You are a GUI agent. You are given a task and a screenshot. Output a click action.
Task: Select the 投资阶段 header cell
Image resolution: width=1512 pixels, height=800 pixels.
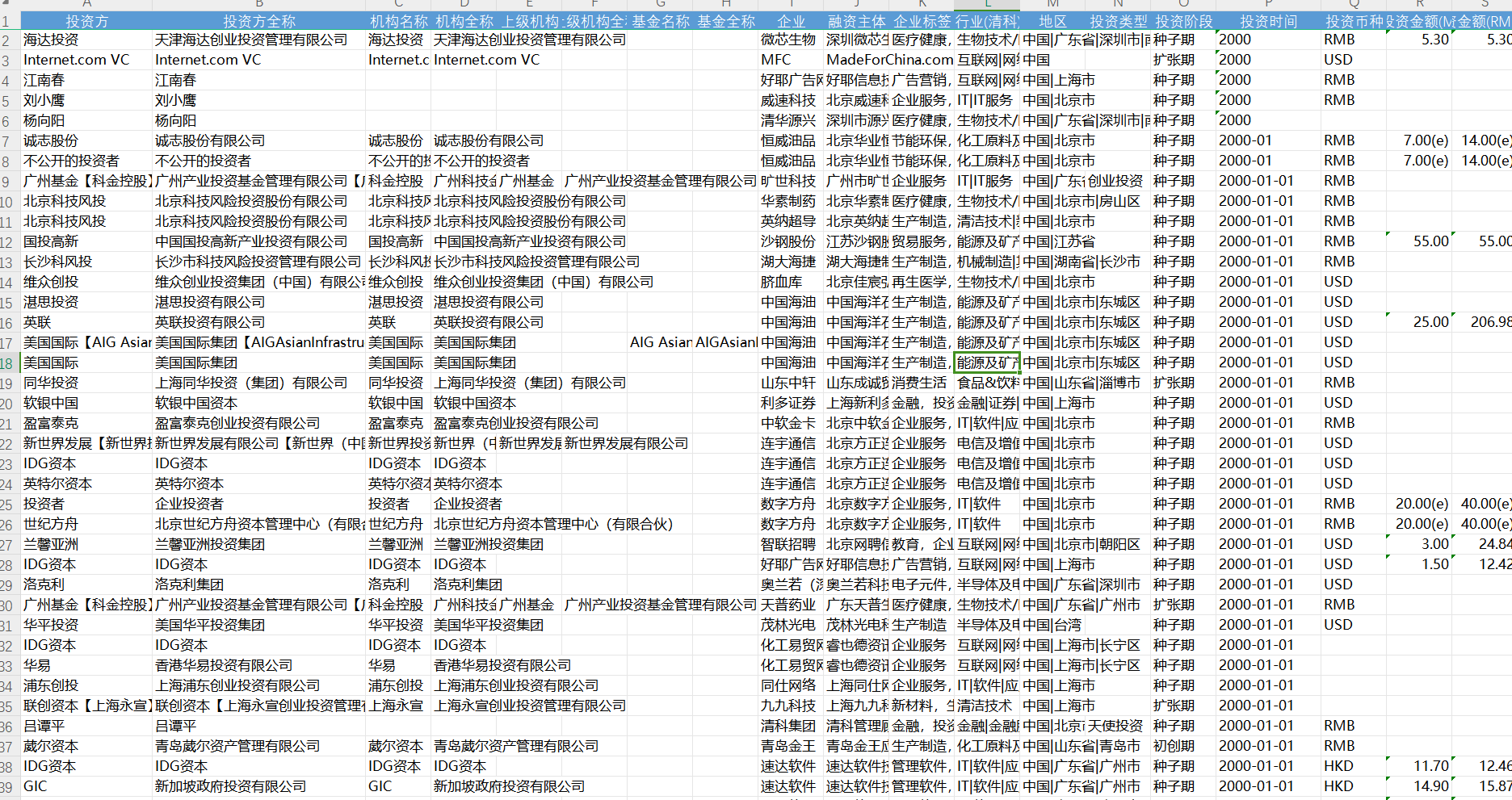click(1183, 21)
